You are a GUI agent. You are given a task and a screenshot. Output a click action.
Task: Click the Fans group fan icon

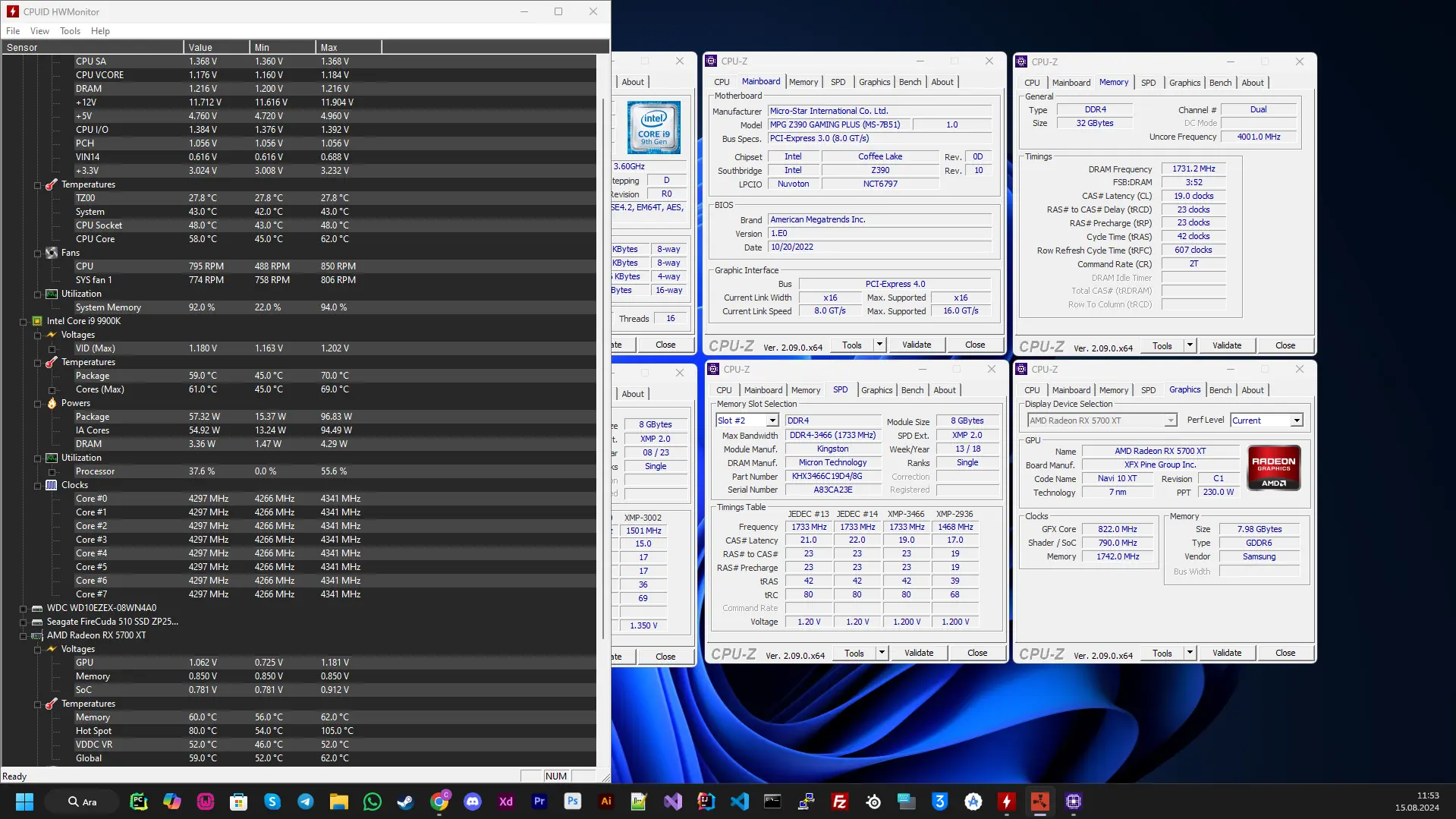[x=52, y=253]
